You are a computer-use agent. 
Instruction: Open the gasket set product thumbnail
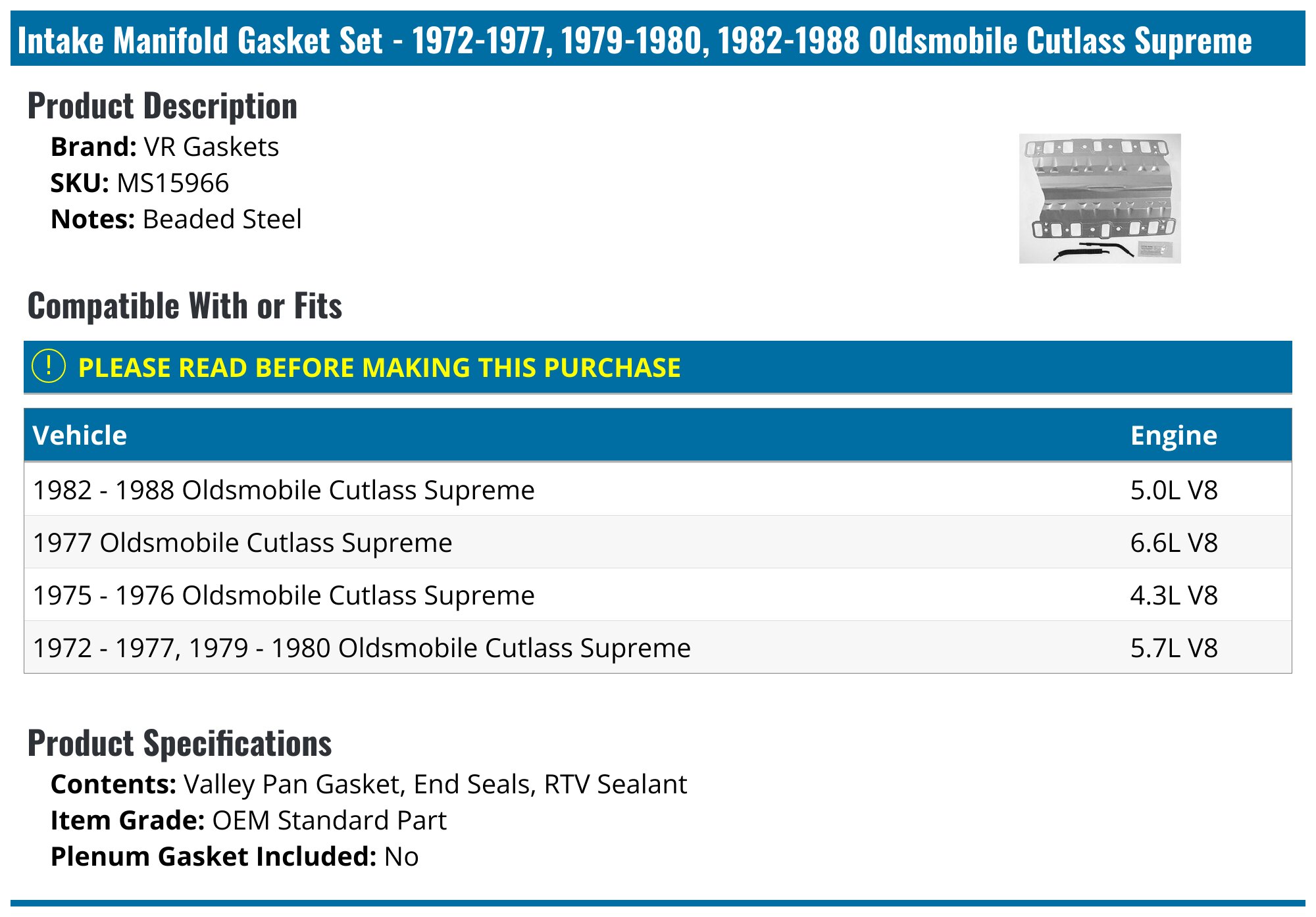coord(1100,198)
